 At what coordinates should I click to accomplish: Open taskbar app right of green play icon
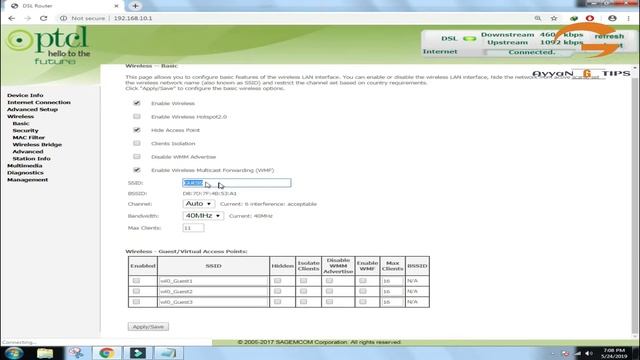click(x=169, y=353)
